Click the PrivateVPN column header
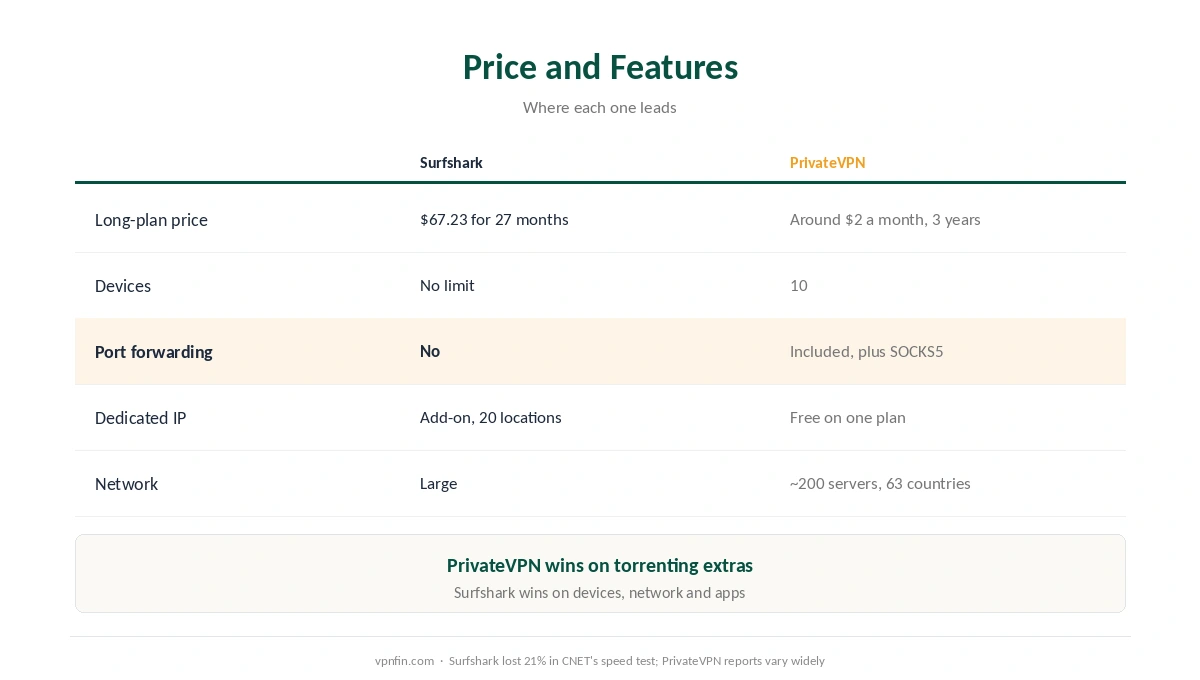Image resolution: width=1200 pixels, height=680 pixels. pos(827,163)
